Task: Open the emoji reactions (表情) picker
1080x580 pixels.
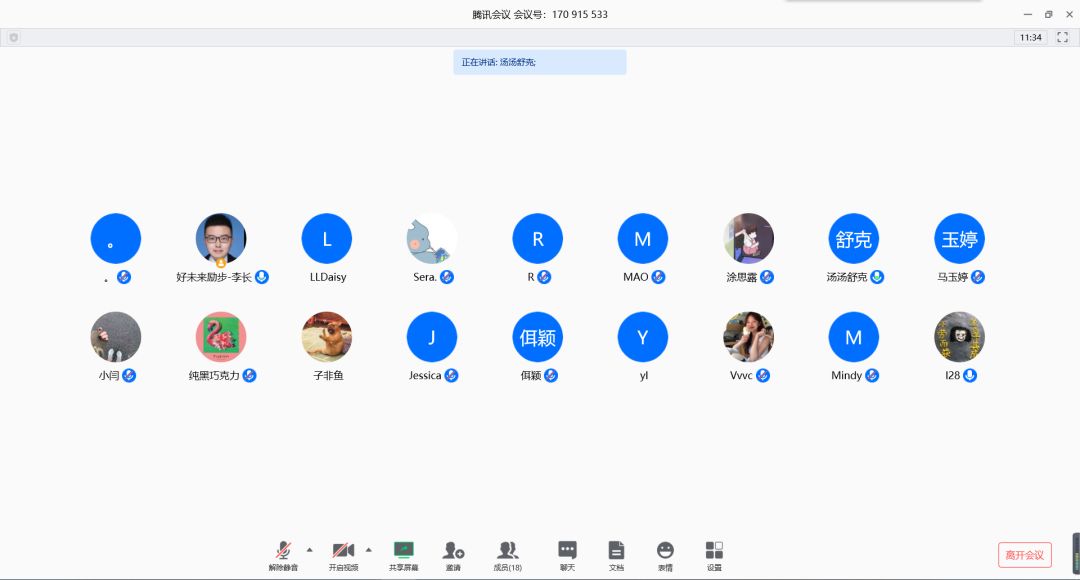Action: [x=665, y=551]
